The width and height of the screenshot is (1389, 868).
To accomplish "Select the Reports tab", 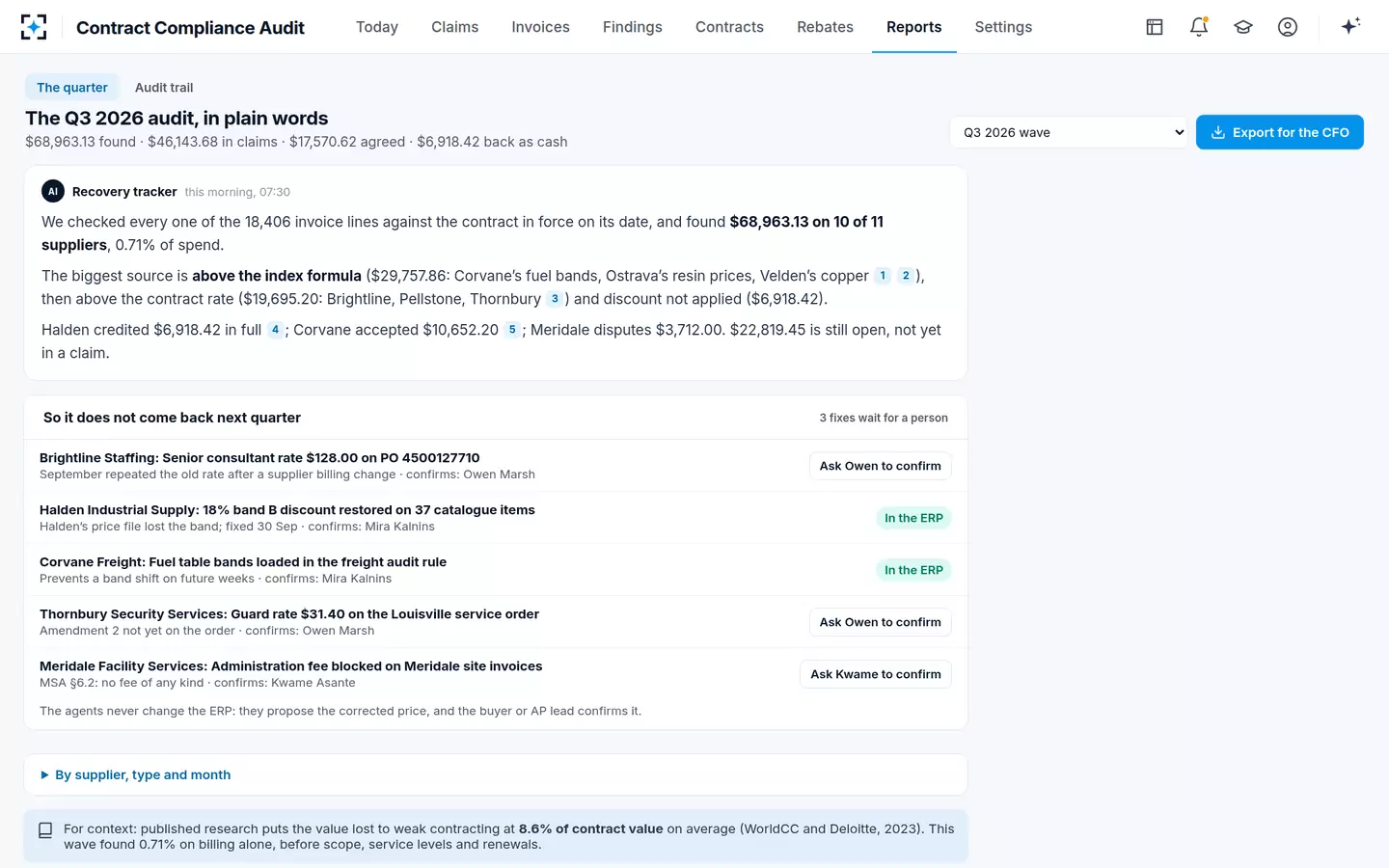I will pyautogui.click(x=914, y=27).
